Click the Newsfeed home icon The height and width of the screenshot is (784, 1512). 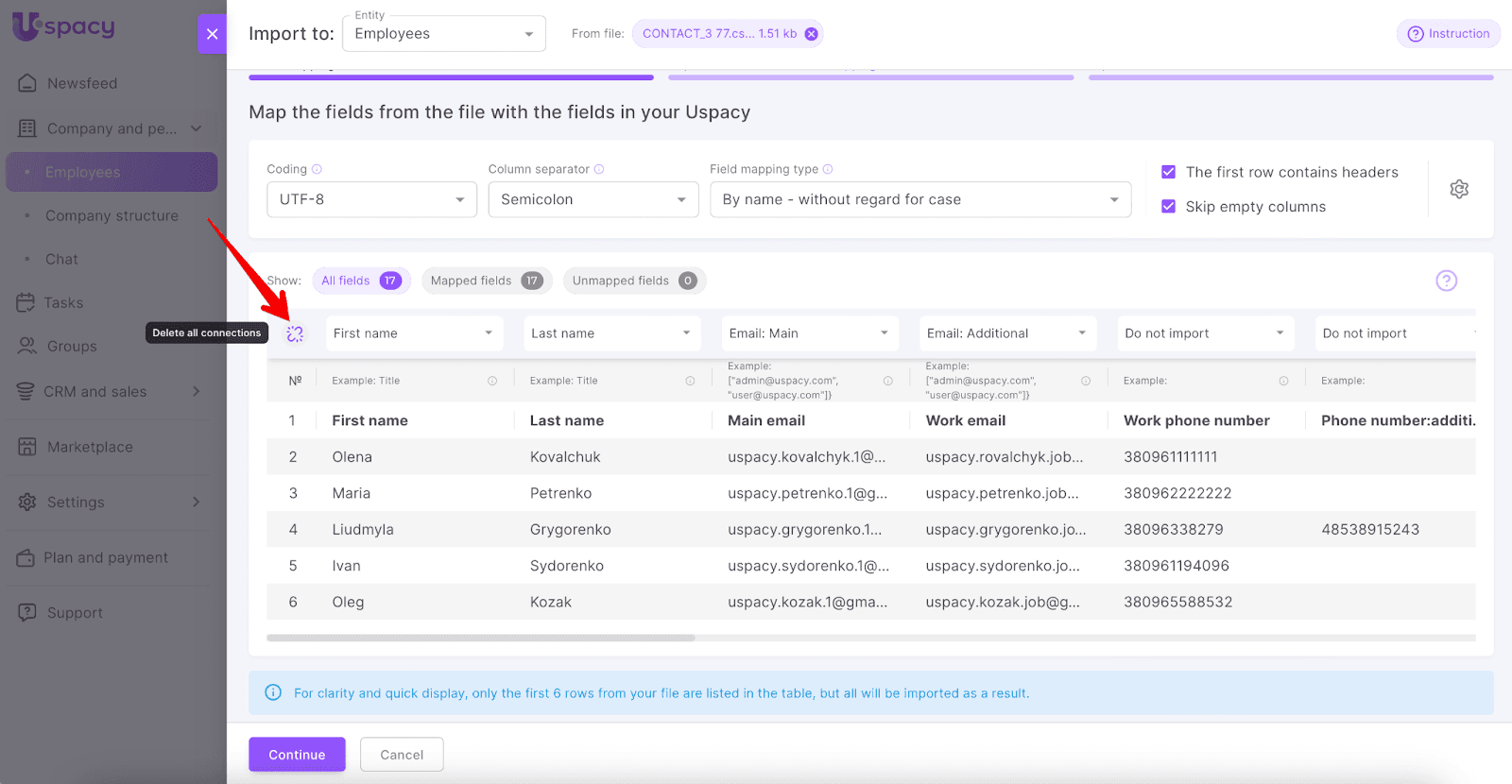27,83
